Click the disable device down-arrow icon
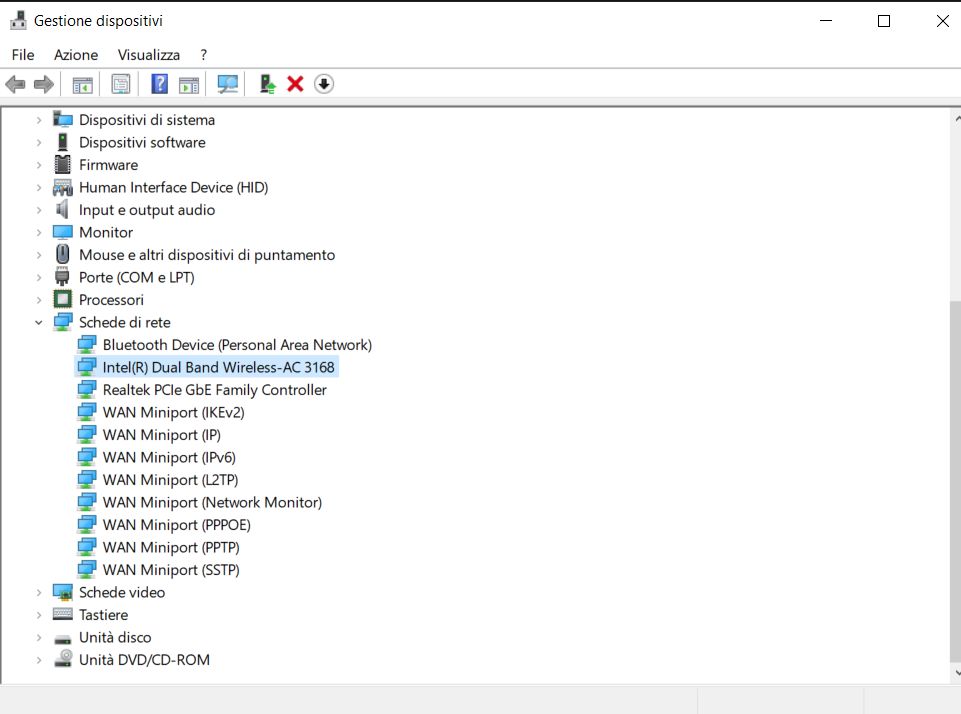This screenshot has width=961, height=714. click(324, 84)
